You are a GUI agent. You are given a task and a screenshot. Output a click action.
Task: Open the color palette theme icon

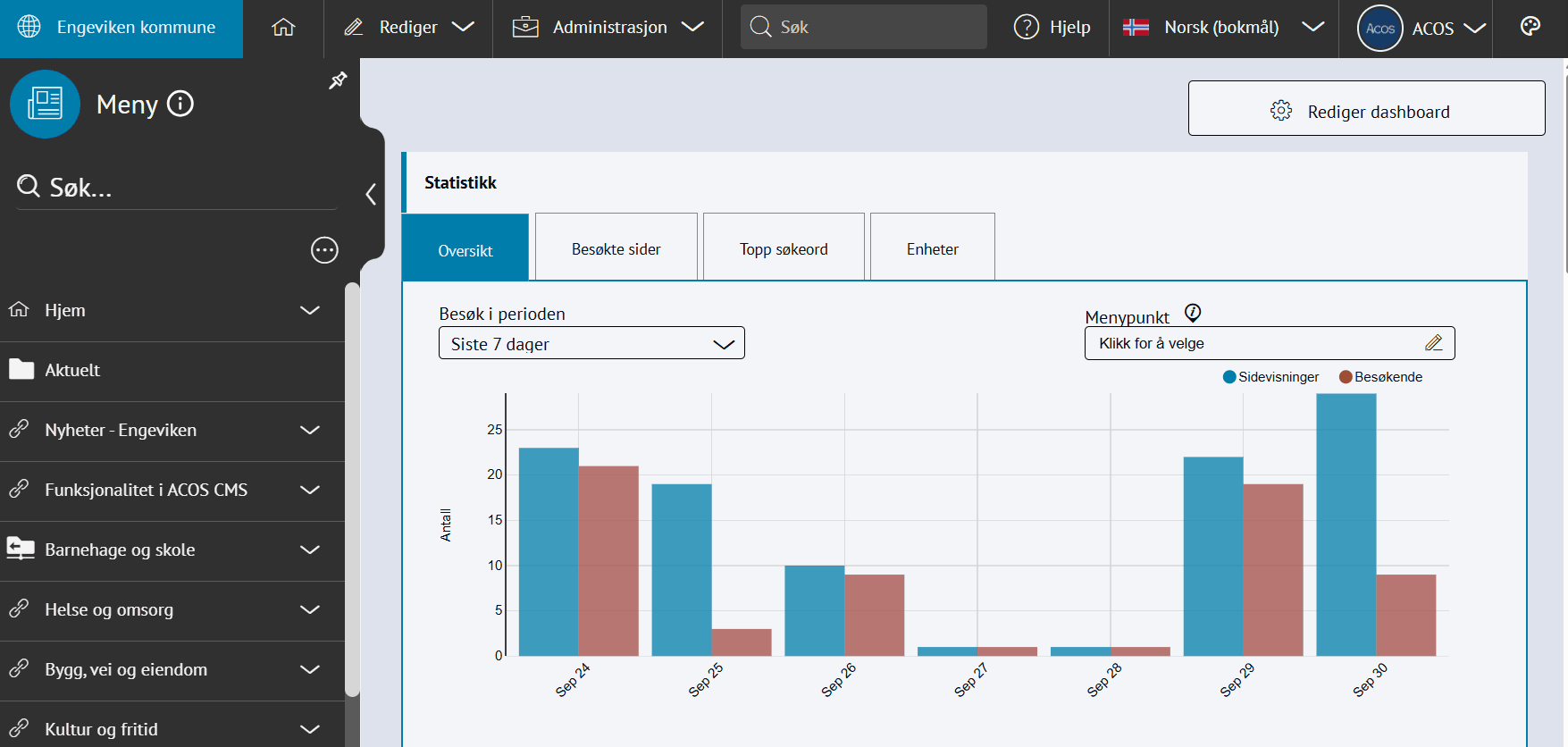pos(1530,27)
